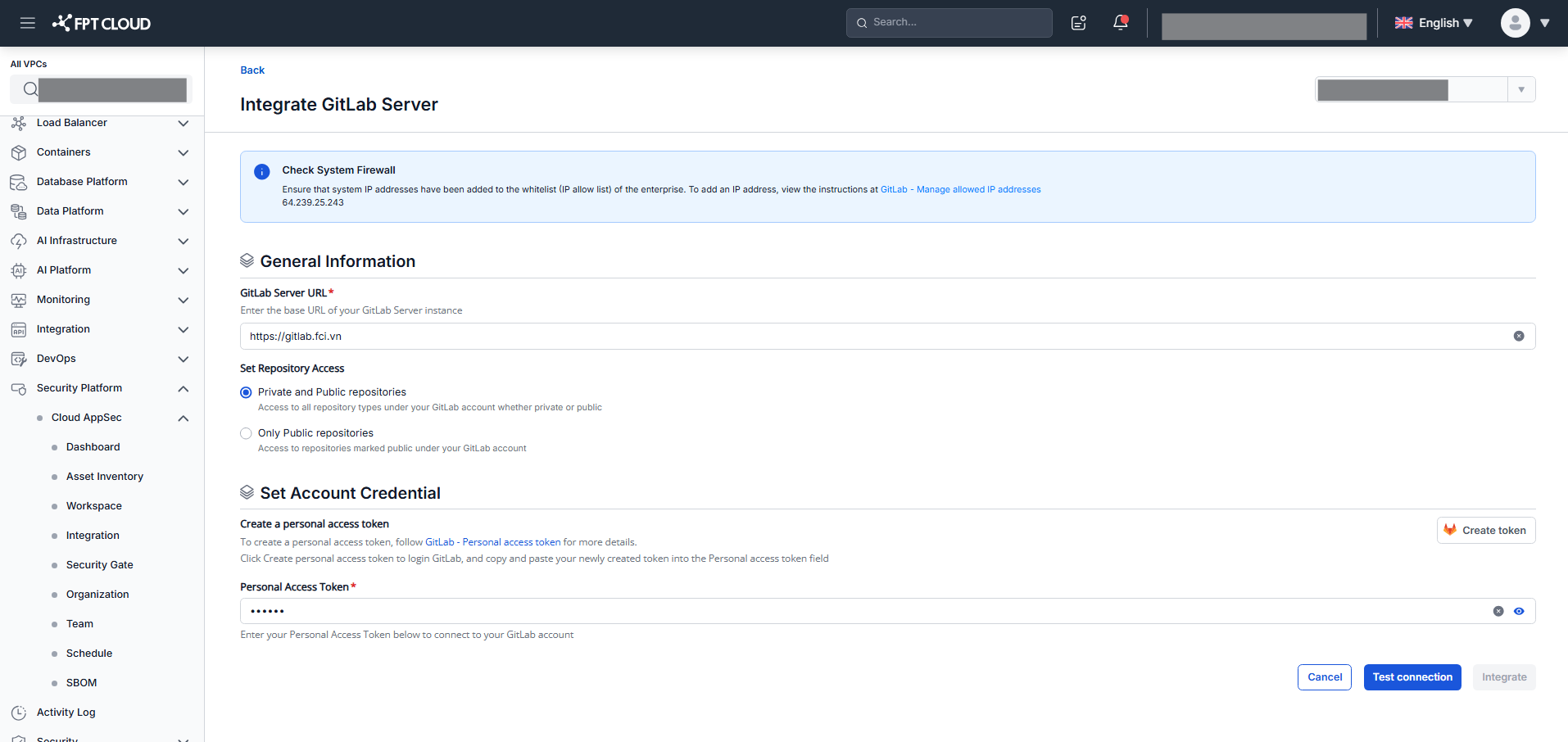Click the Test connection button

1412,677
